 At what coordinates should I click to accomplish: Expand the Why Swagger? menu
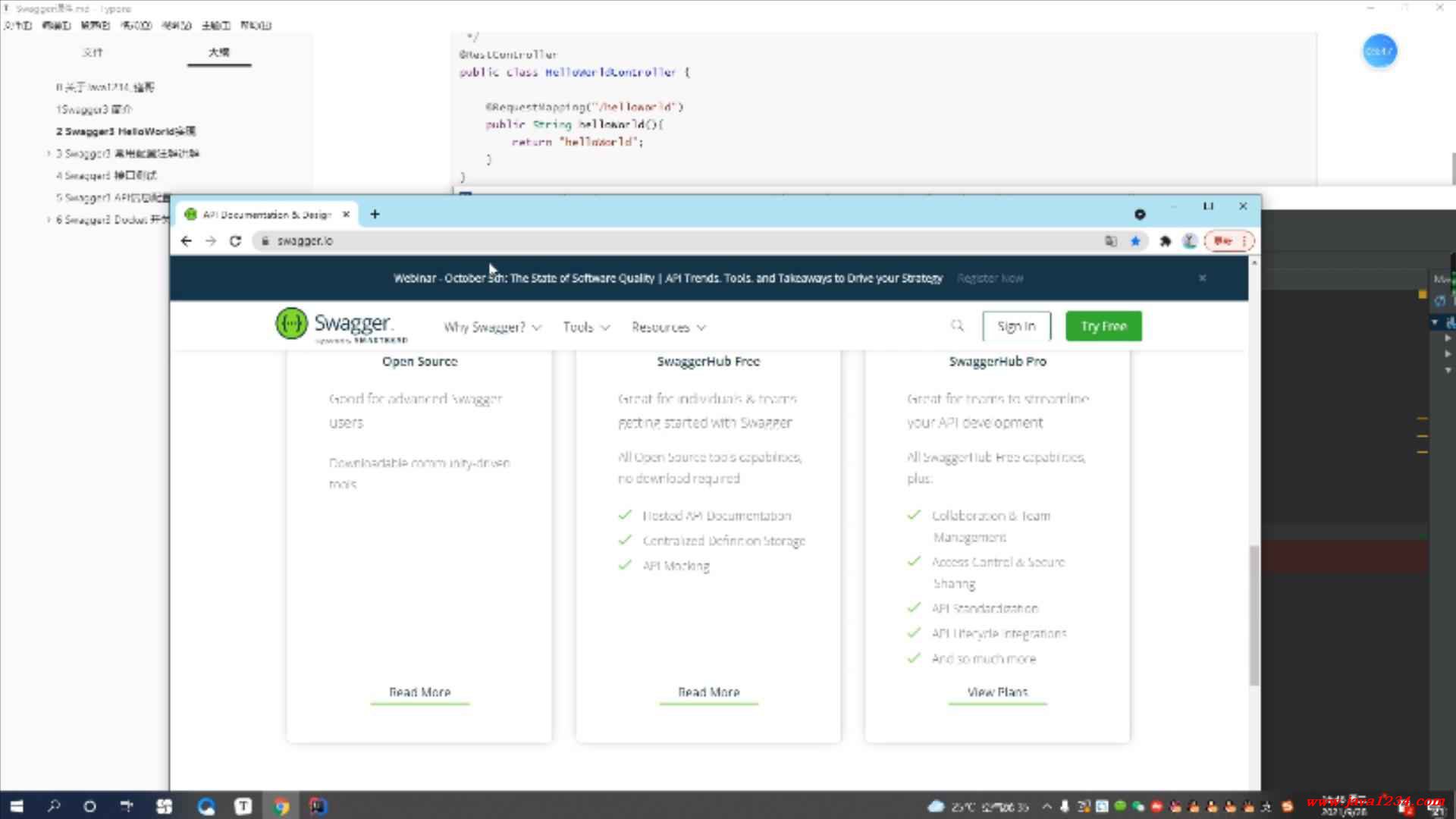tap(492, 327)
